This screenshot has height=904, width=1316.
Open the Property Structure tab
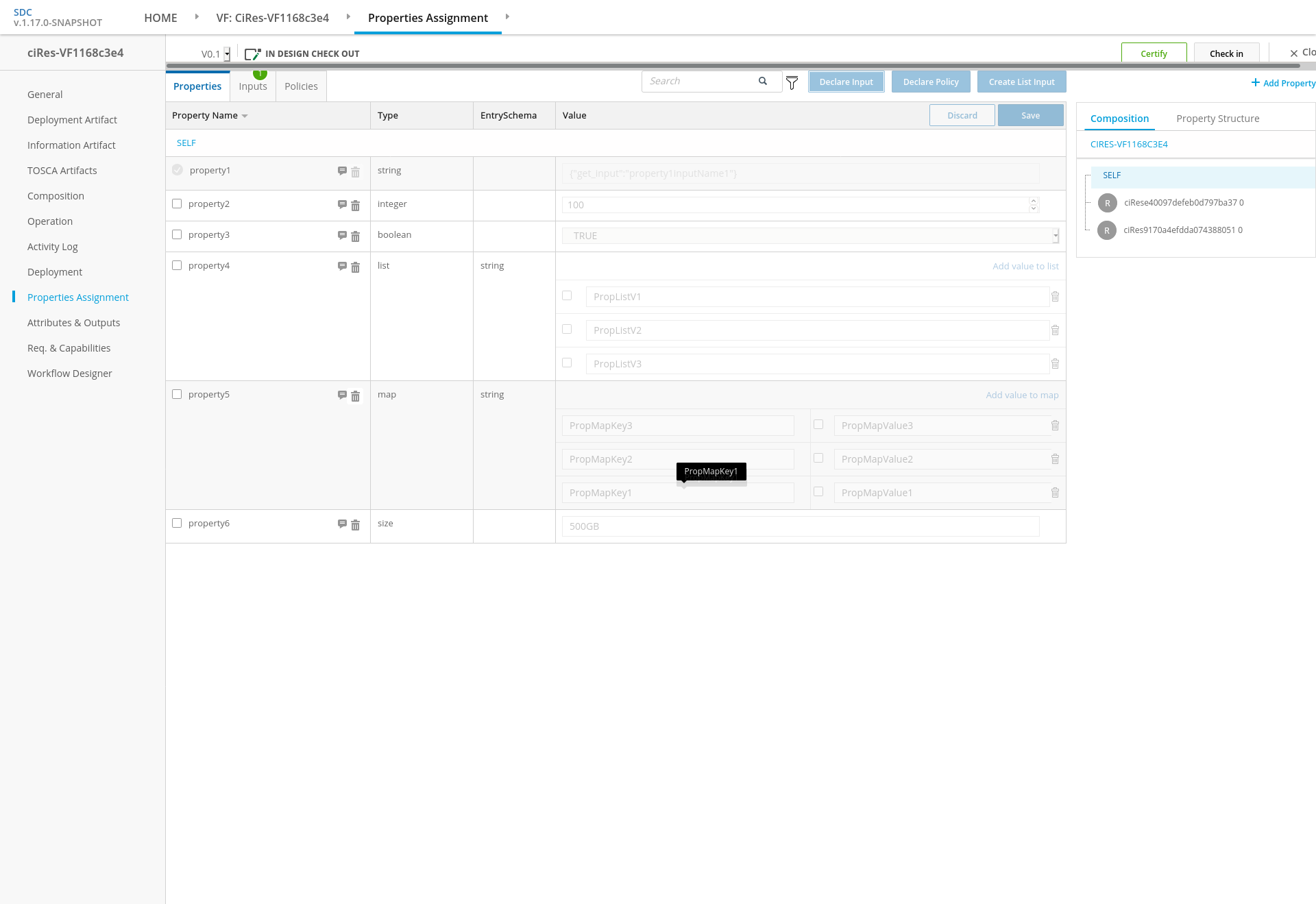1218,119
